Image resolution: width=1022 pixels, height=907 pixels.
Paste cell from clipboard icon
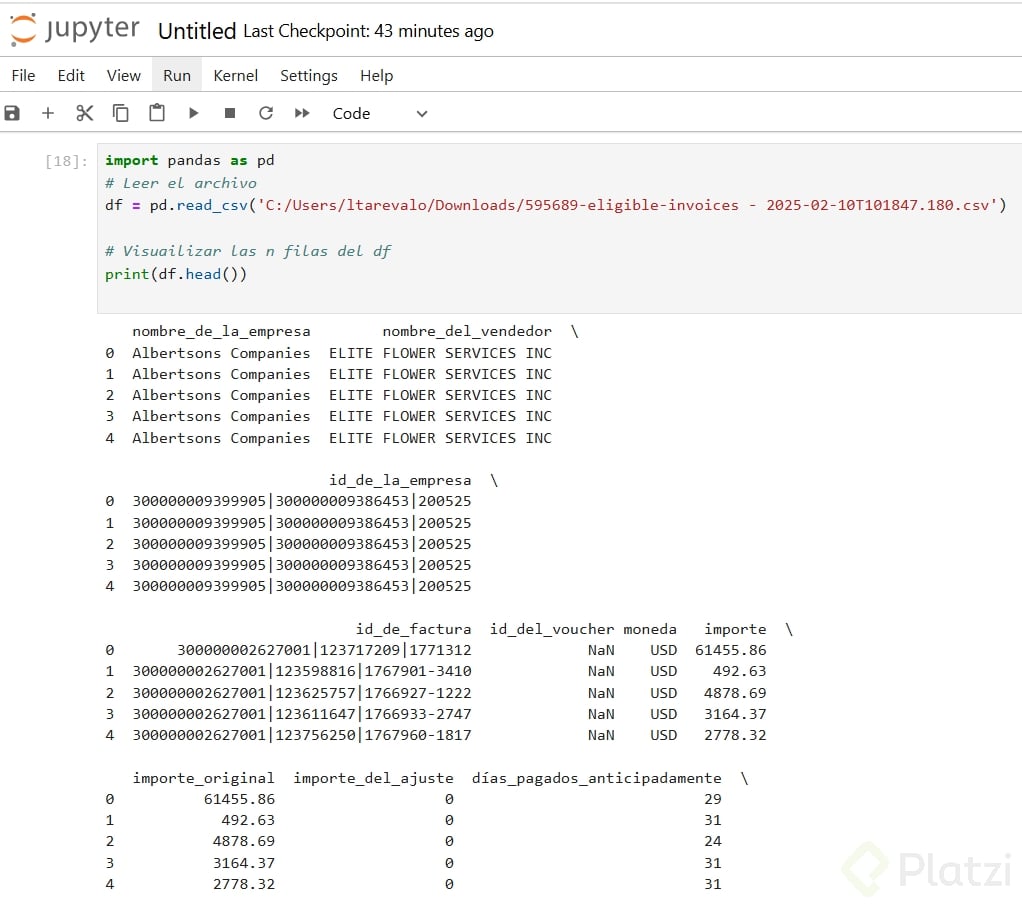tap(157, 114)
